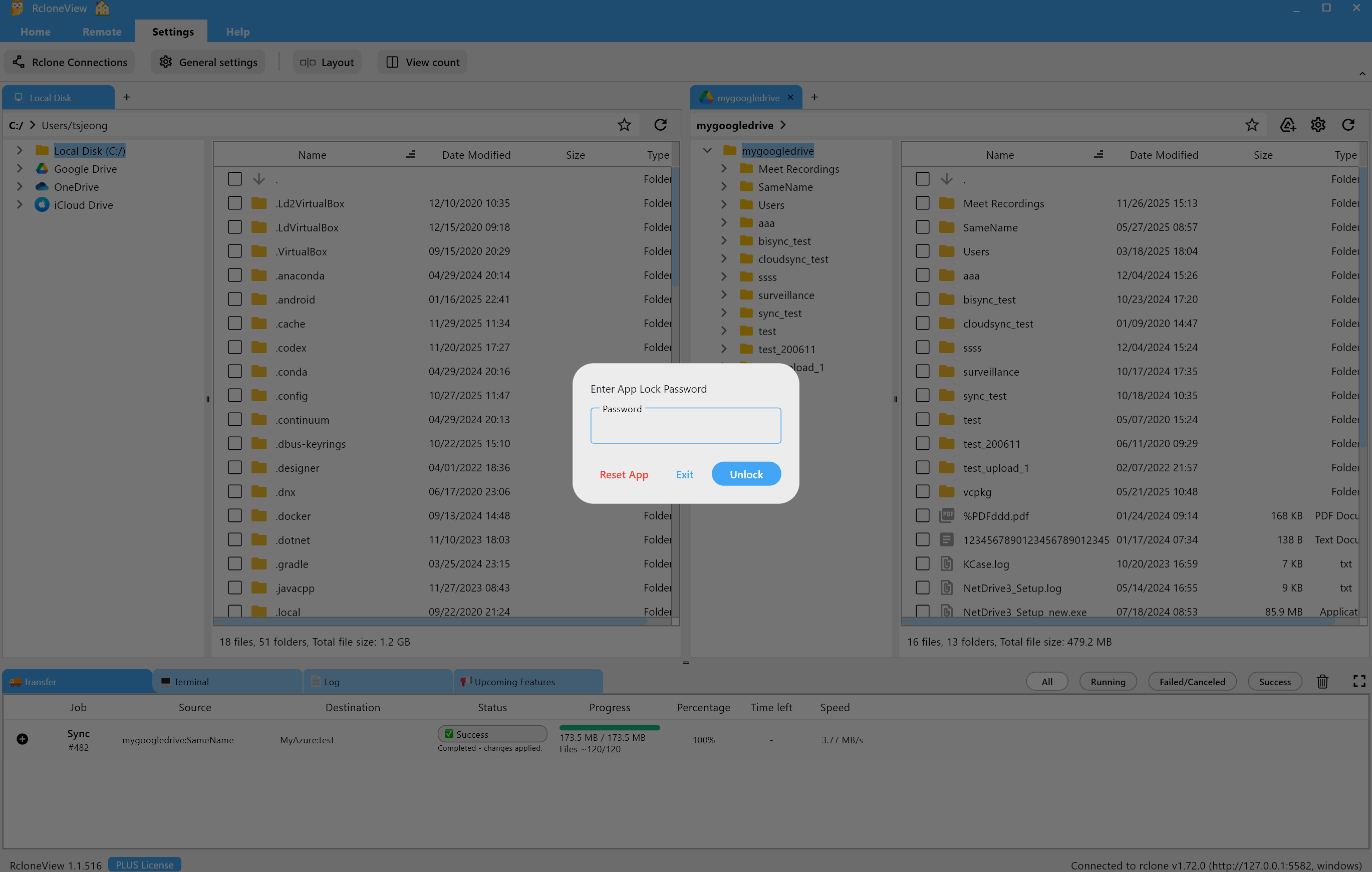Image resolution: width=1372 pixels, height=872 pixels.
Task: Check the .anaconda folder checkbox
Action: point(235,275)
